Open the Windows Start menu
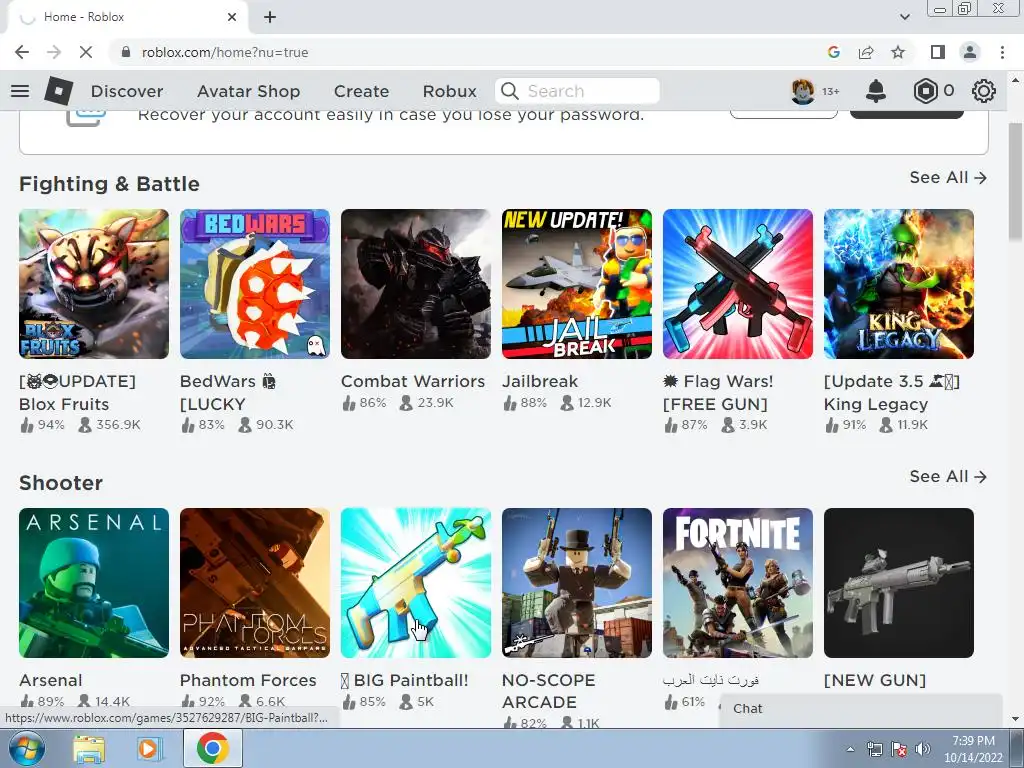The height and width of the screenshot is (768, 1024). [27, 748]
